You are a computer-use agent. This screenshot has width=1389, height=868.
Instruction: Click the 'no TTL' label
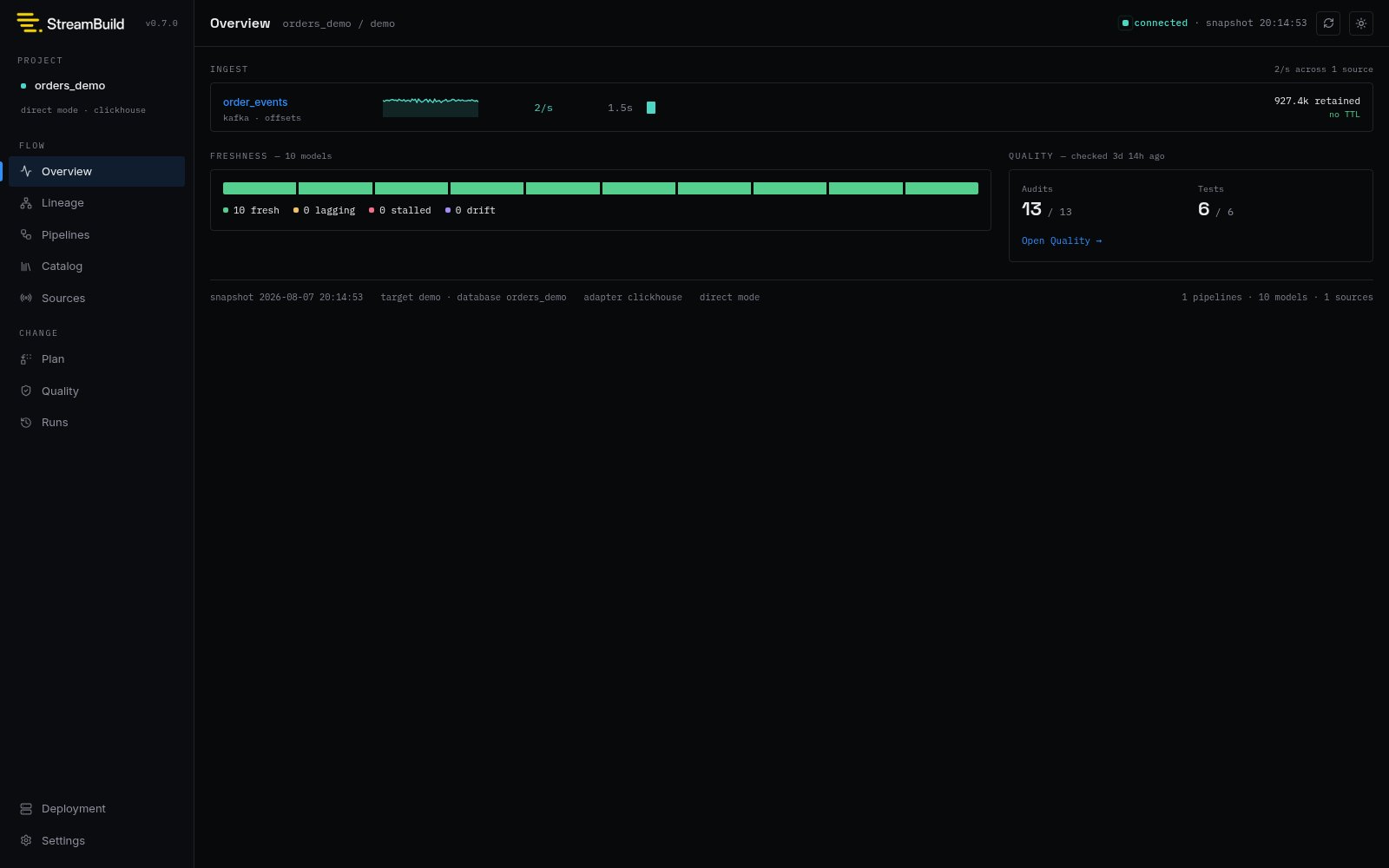1345,115
